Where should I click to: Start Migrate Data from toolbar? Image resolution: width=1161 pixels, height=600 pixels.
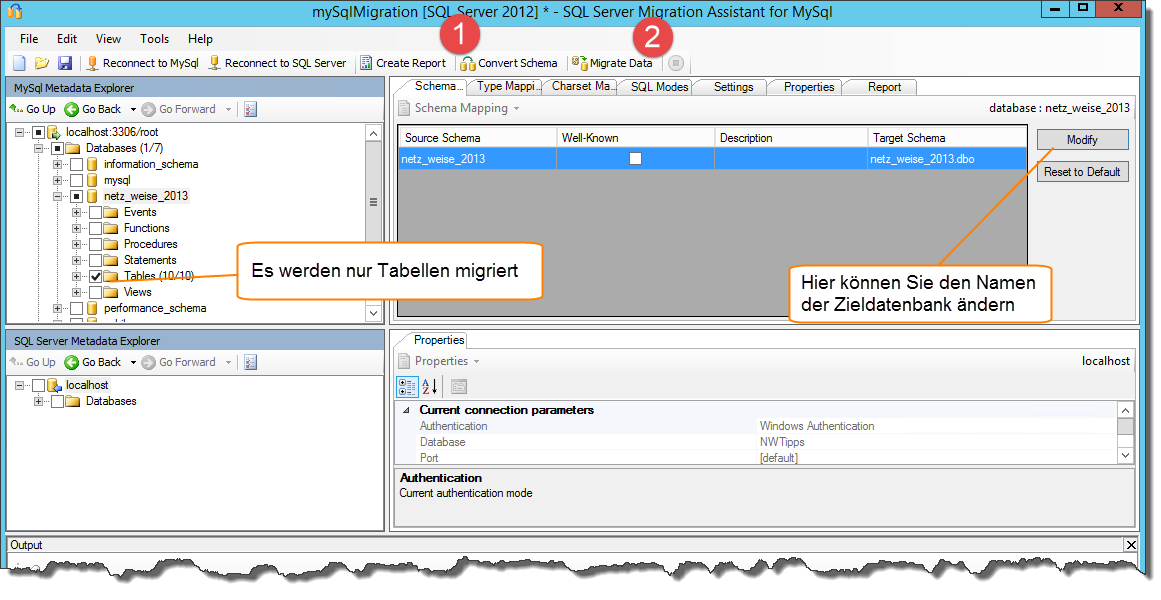click(612, 63)
